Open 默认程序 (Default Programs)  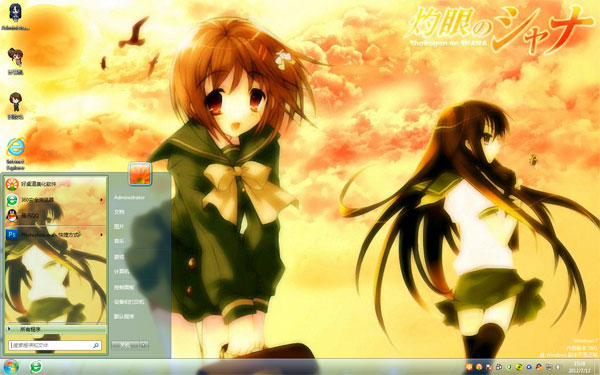(124, 317)
